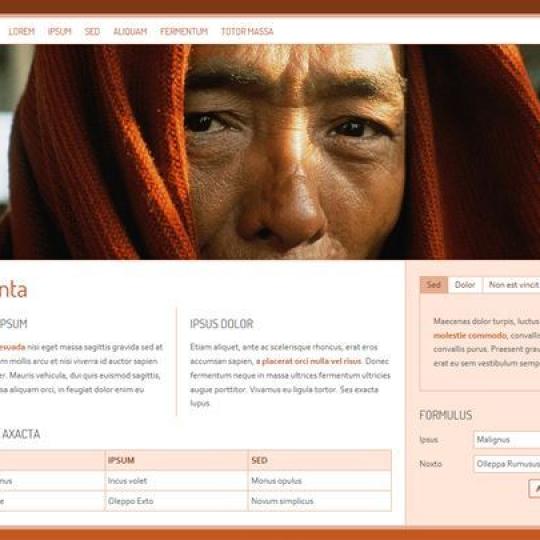The image size is (540, 540).
Task: Navigate to FERMENTUM in the top menu
Action: pyautogui.click(x=184, y=31)
